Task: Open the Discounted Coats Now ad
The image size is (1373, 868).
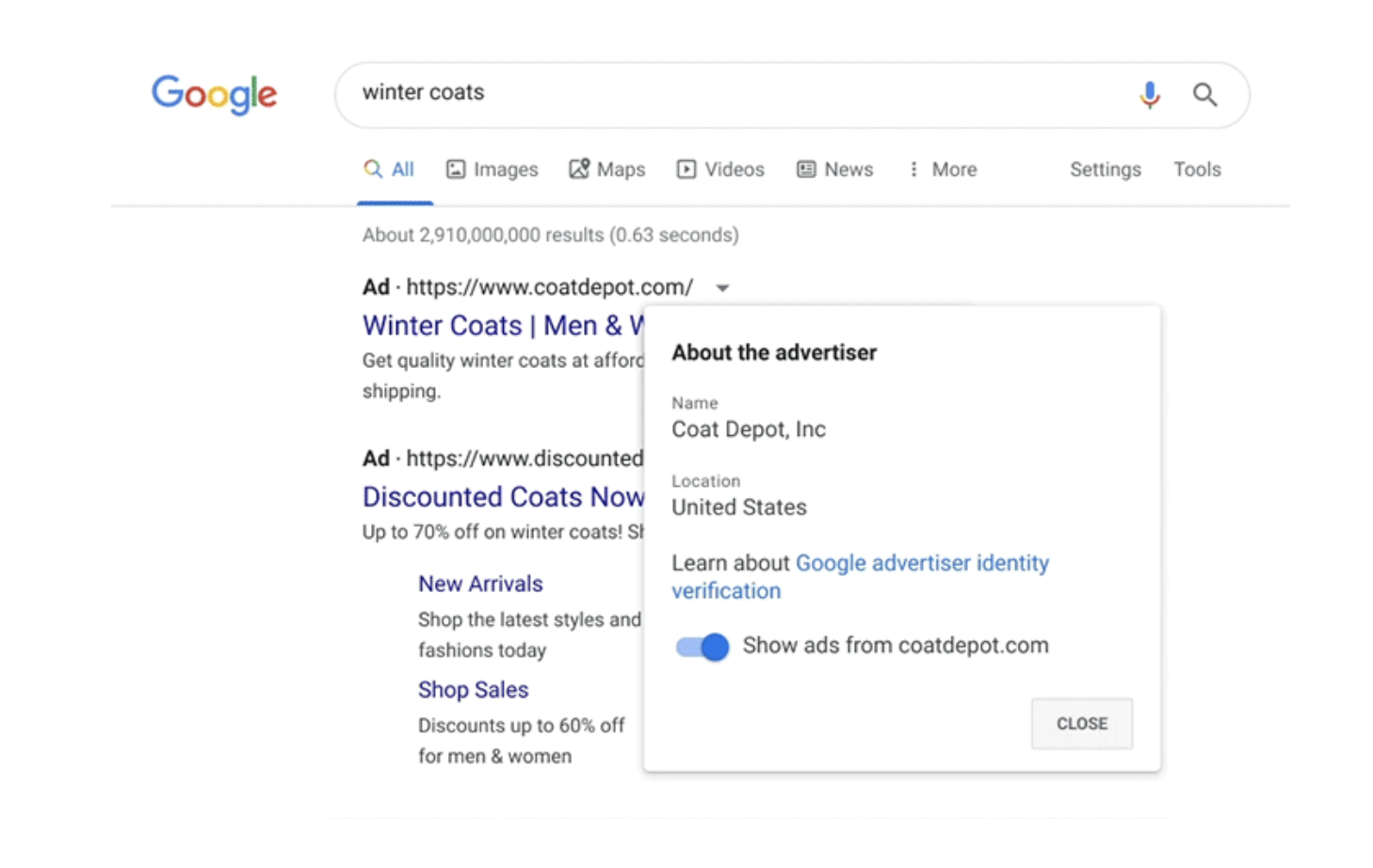Action: [504, 496]
